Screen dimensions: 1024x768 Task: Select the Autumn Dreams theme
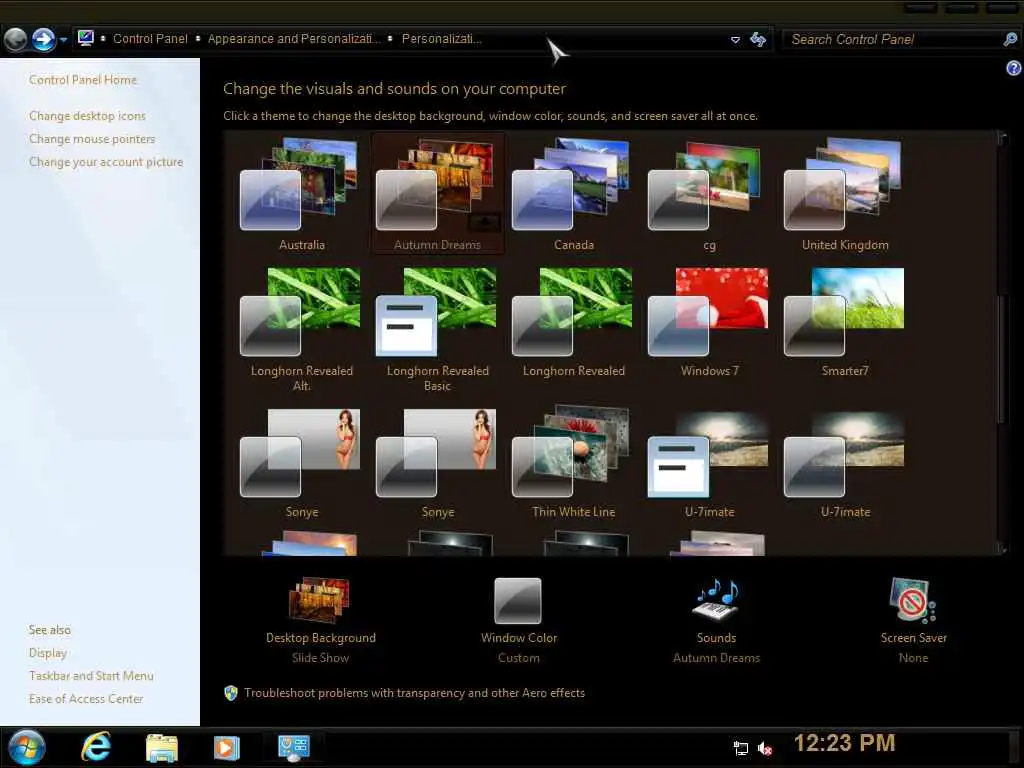pos(437,194)
